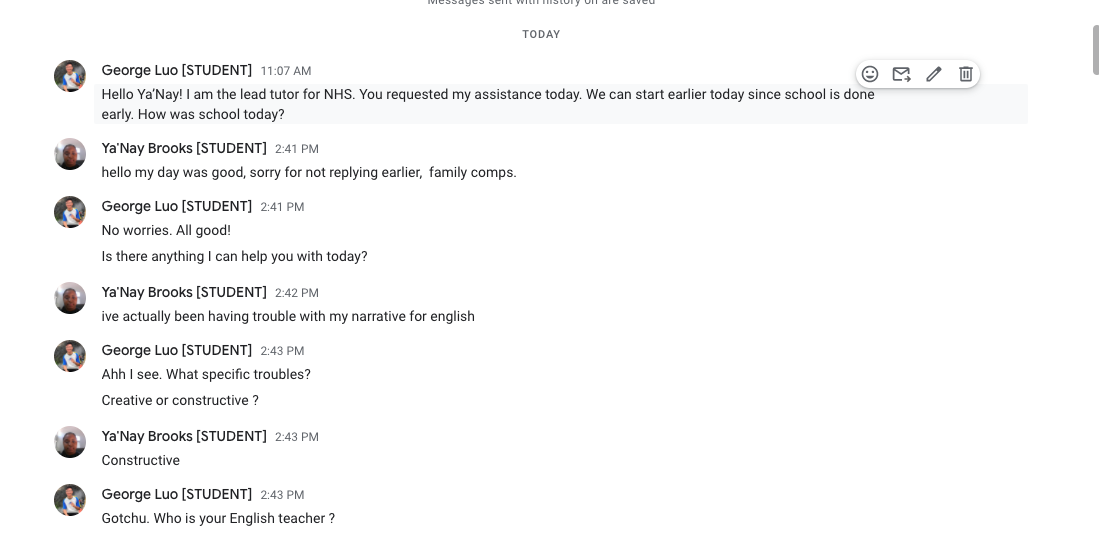This screenshot has height=546, width=1099.
Task: Click the 11:07 AM timestamp
Action: (x=286, y=71)
